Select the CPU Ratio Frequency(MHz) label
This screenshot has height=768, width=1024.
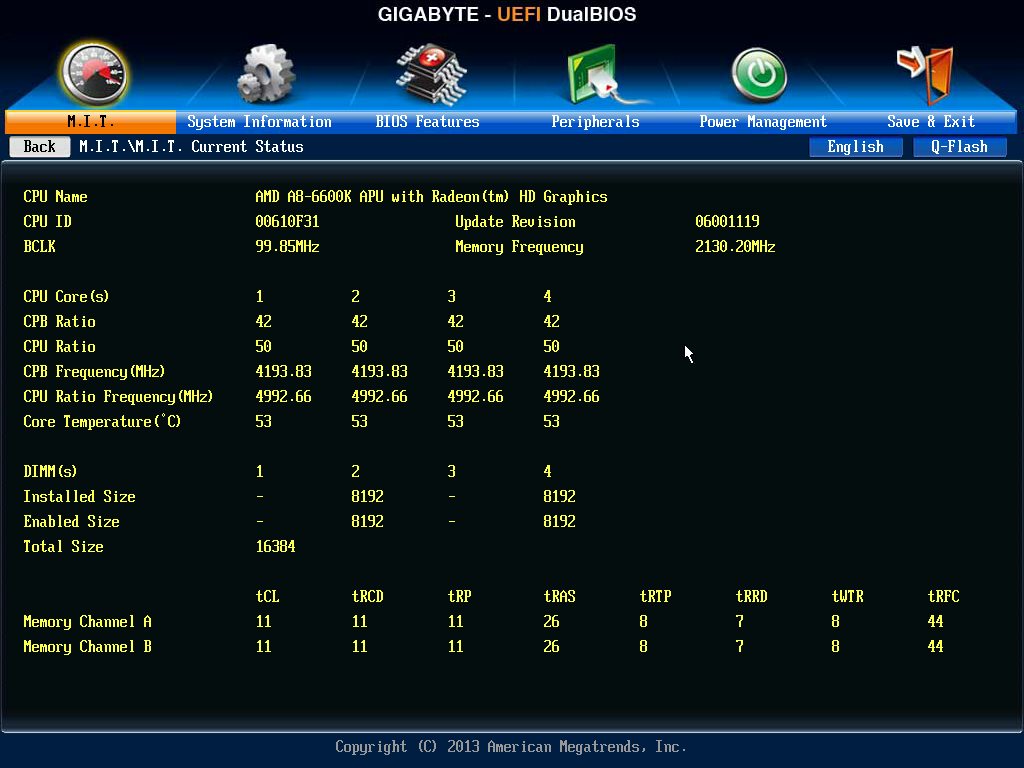118,396
